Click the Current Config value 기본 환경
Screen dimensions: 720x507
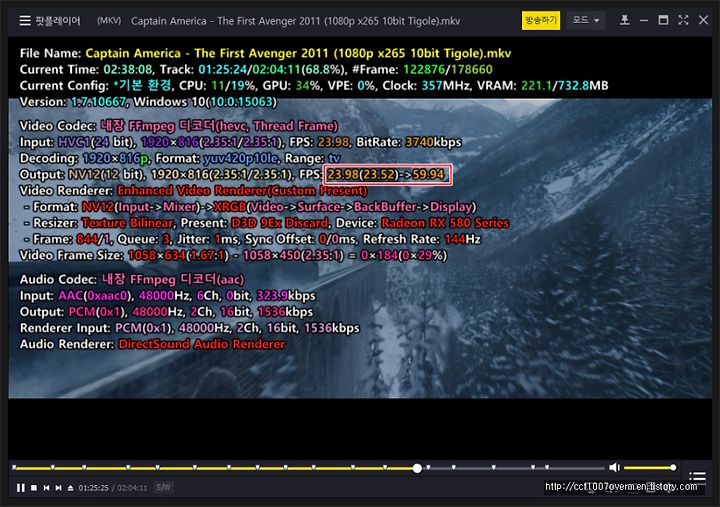point(142,85)
